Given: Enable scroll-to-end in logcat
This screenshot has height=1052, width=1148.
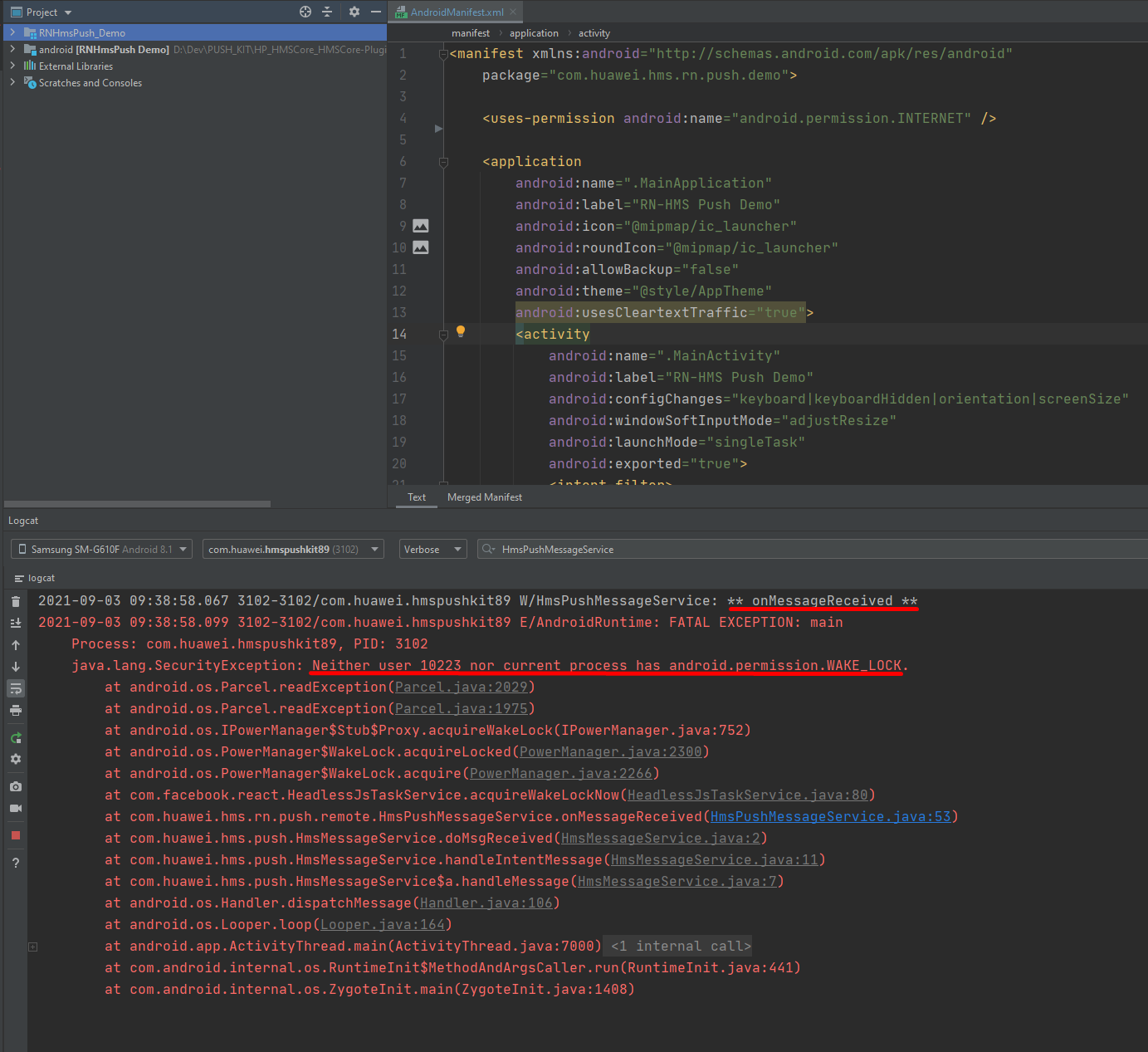Looking at the screenshot, I should click(15, 623).
